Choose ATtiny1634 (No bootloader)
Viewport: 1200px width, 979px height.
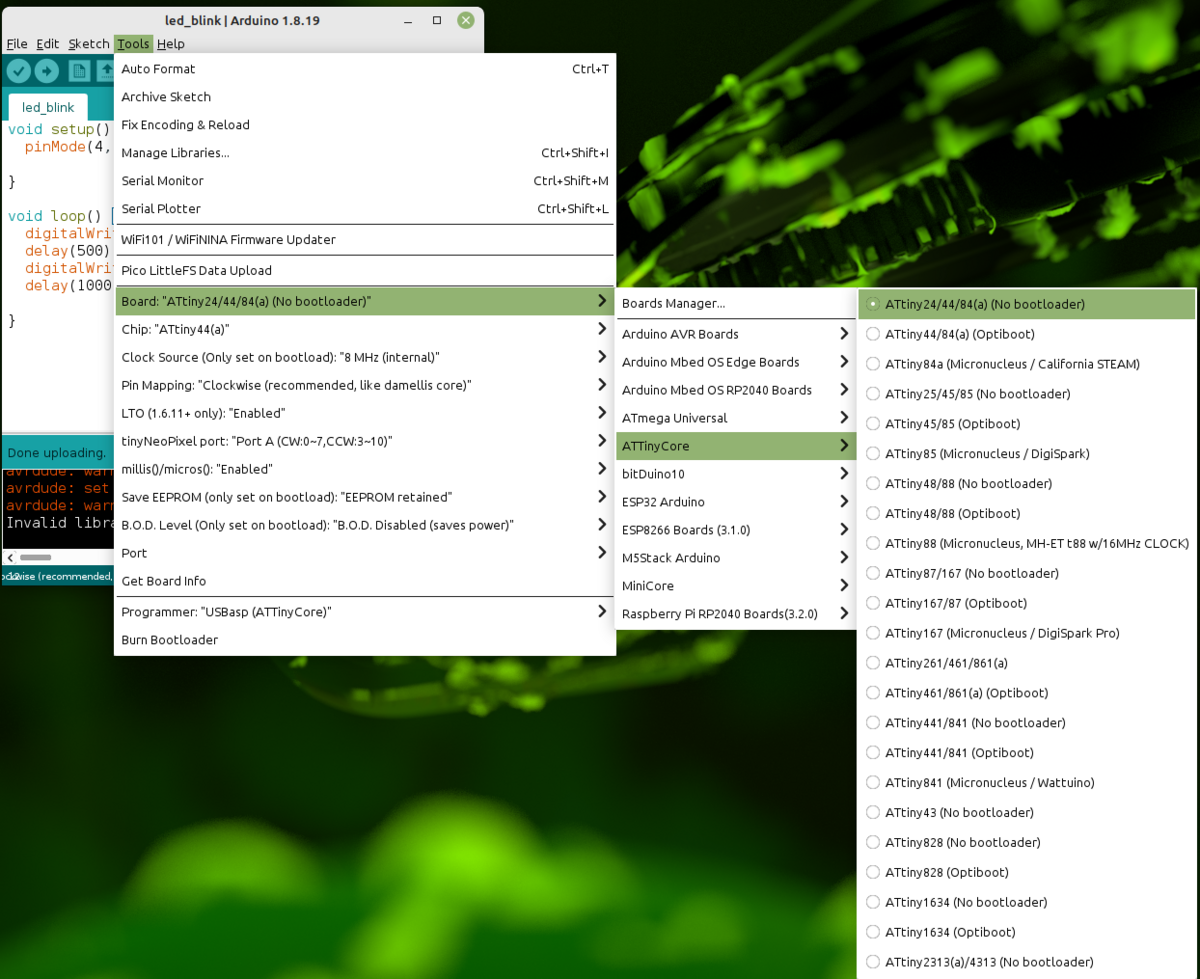point(1027,902)
